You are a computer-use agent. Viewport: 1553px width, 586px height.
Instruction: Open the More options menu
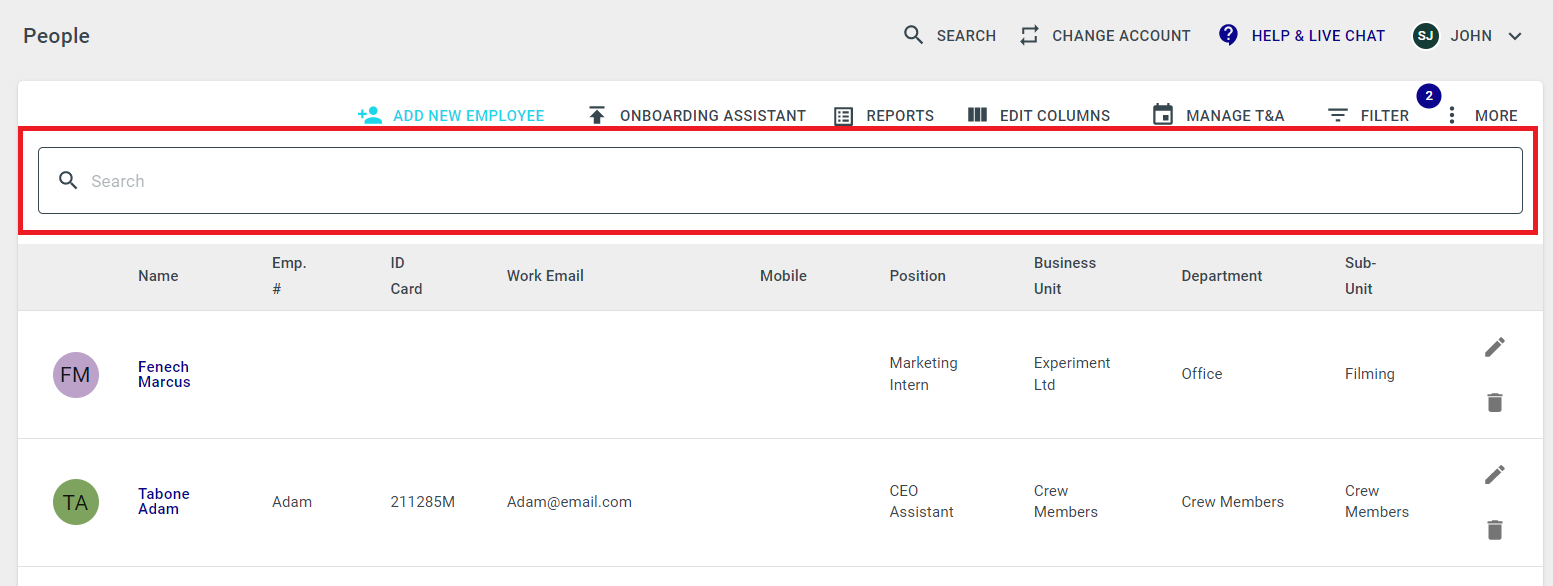(x=1480, y=115)
